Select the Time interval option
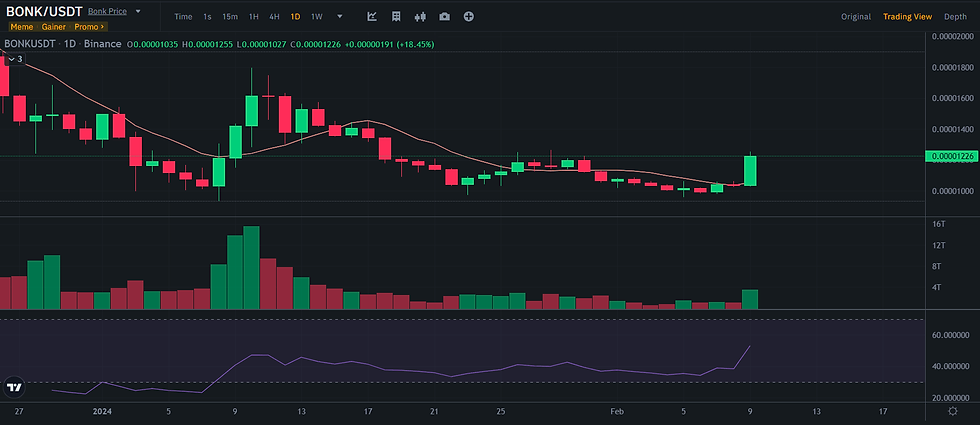Viewport: 980px width, 425px height. tap(183, 17)
